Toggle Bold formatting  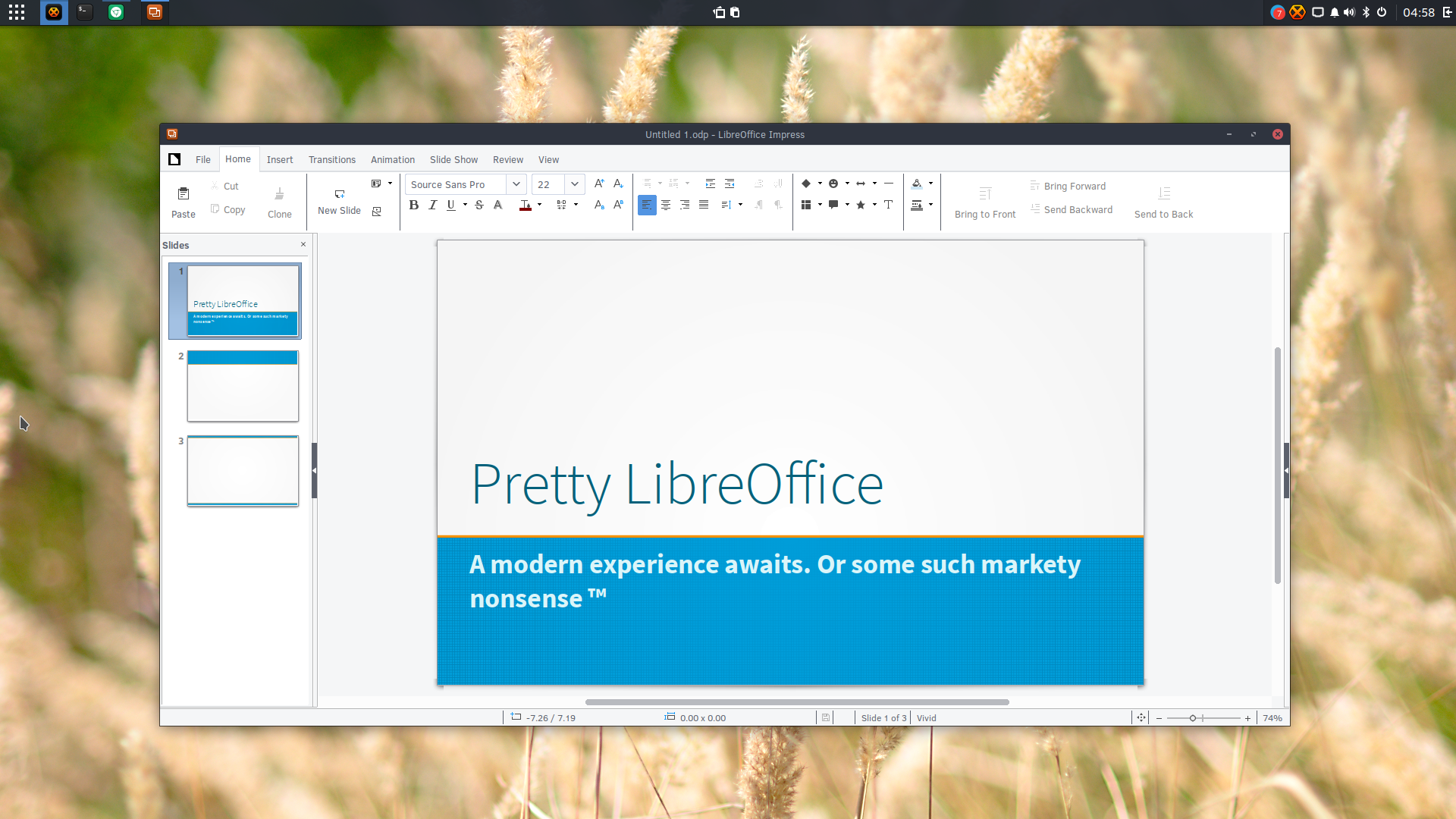pyautogui.click(x=414, y=205)
